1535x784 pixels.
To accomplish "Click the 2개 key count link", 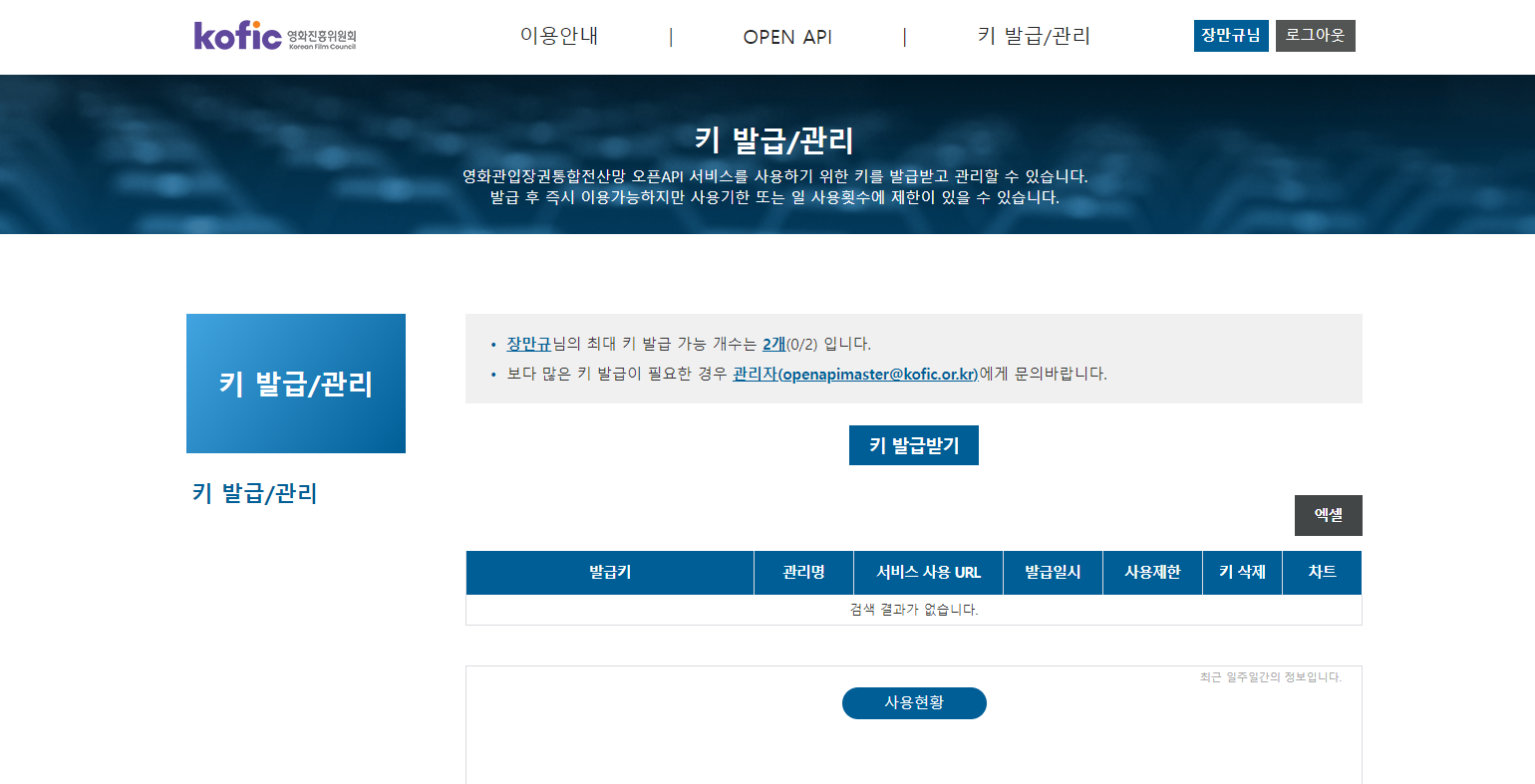I will (773, 344).
